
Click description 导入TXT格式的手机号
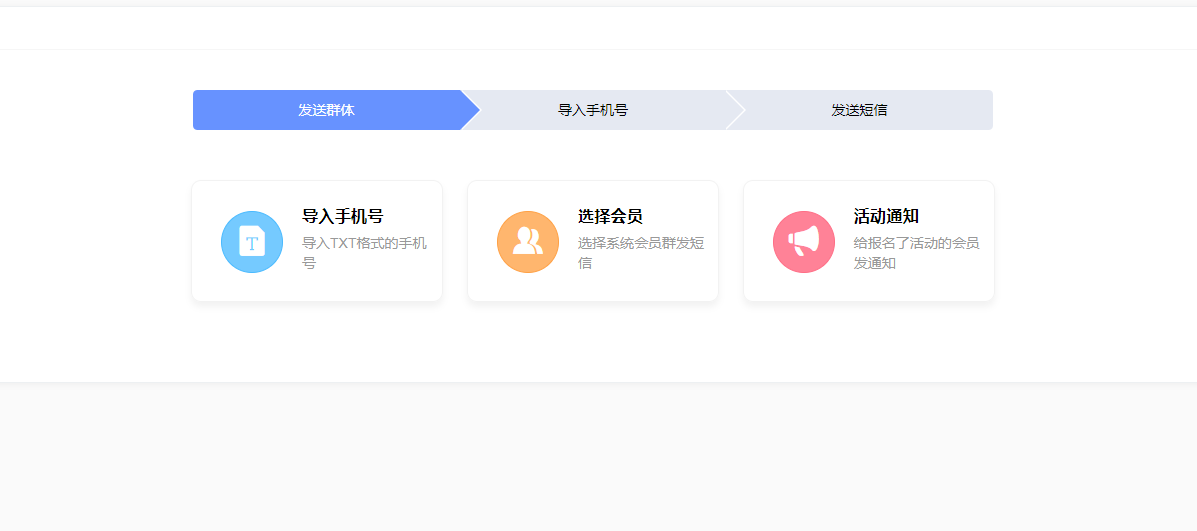364,253
